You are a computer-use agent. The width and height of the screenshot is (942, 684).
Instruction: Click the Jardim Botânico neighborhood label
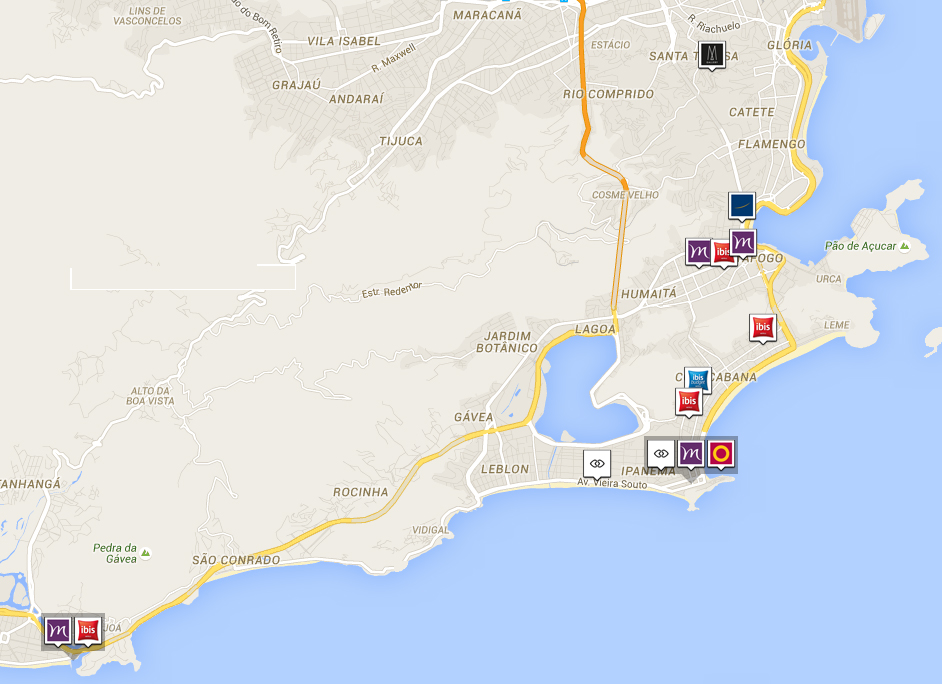(510, 341)
